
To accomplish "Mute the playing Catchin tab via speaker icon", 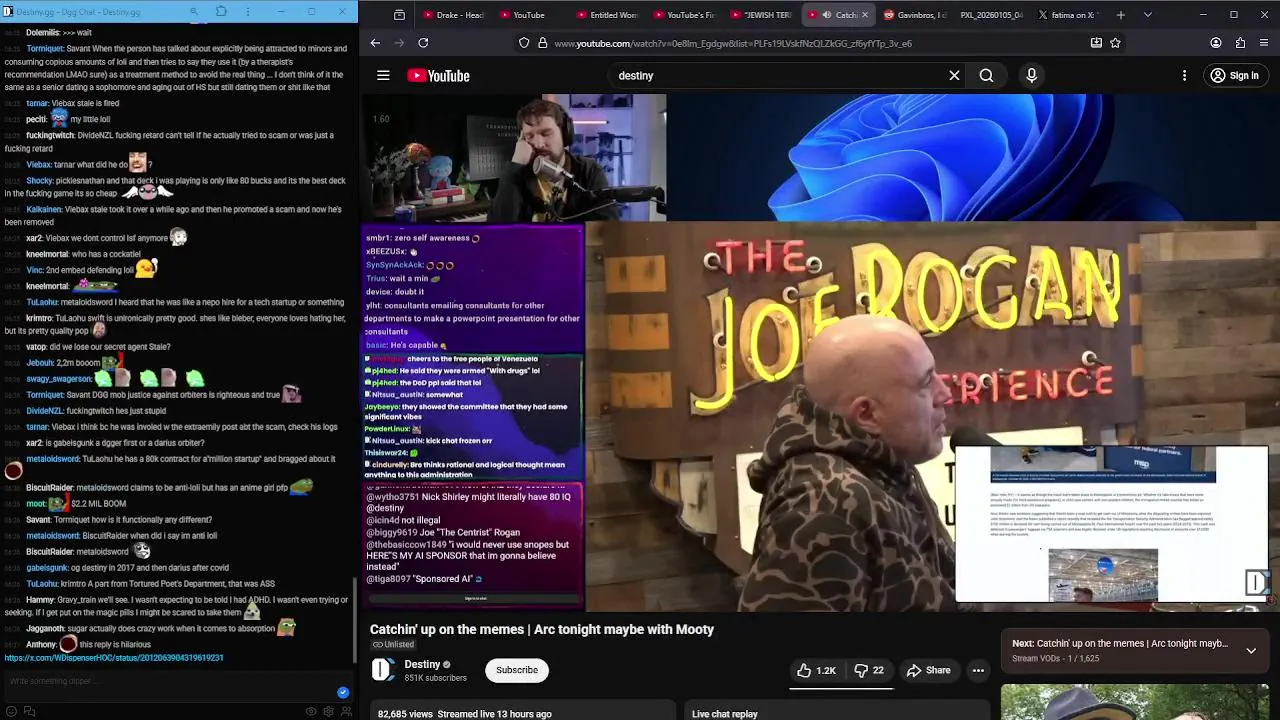I will (826, 15).
